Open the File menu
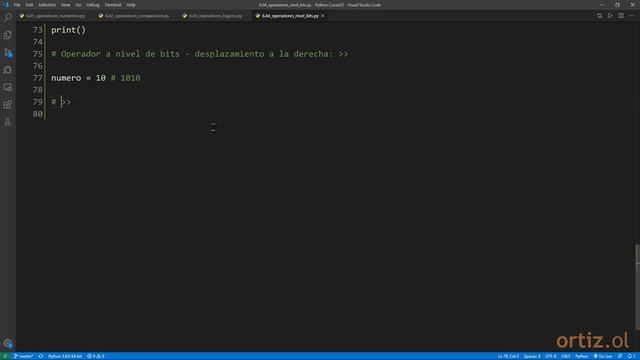This screenshot has height=360, width=640. [17, 5]
